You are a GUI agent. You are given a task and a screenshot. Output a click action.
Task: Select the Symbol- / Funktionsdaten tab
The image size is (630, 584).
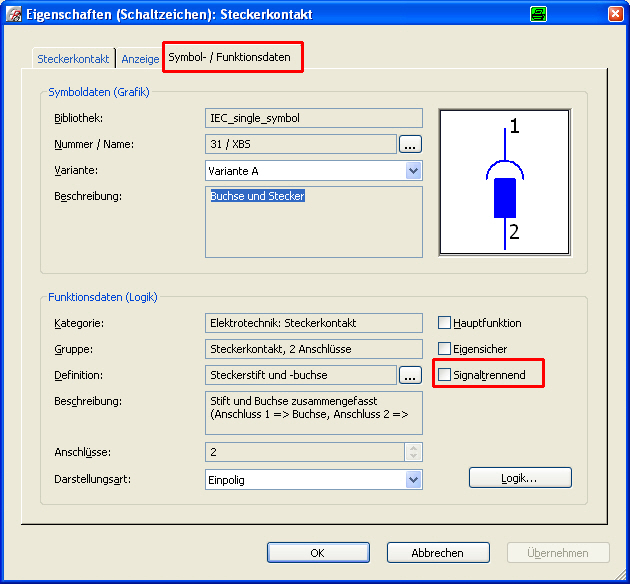[x=229, y=57]
